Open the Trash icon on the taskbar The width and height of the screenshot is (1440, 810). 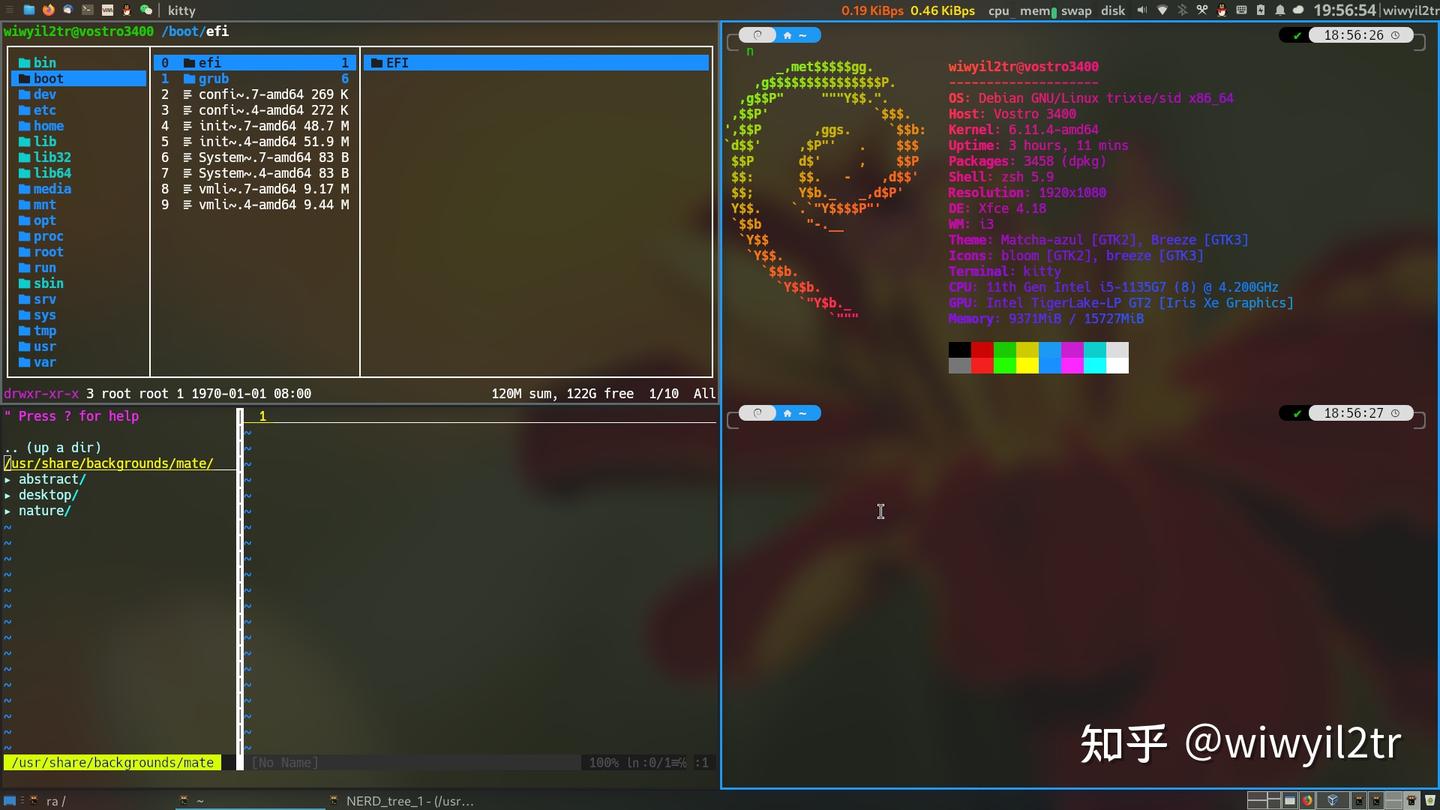click(1428, 800)
